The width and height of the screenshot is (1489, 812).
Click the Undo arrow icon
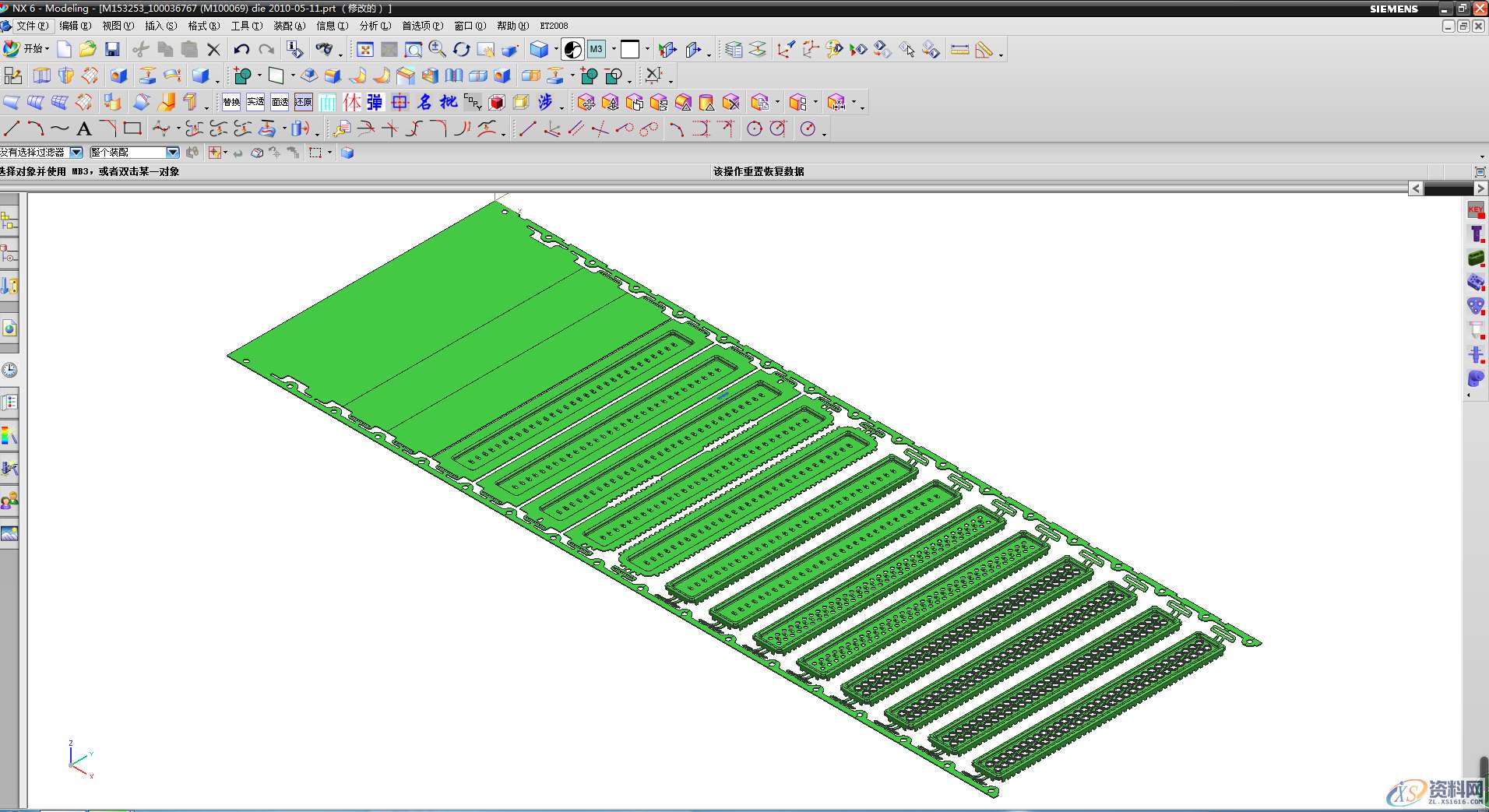[241, 50]
